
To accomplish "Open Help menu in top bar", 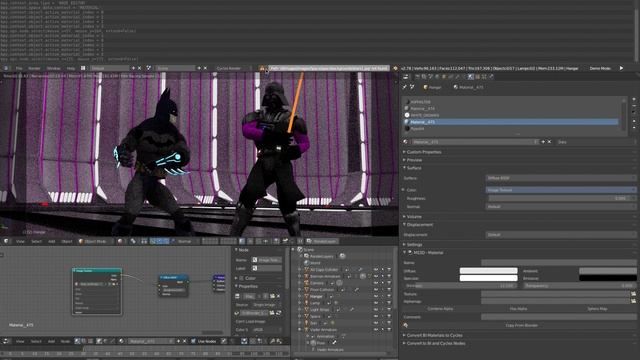I will click(x=71, y=68).
